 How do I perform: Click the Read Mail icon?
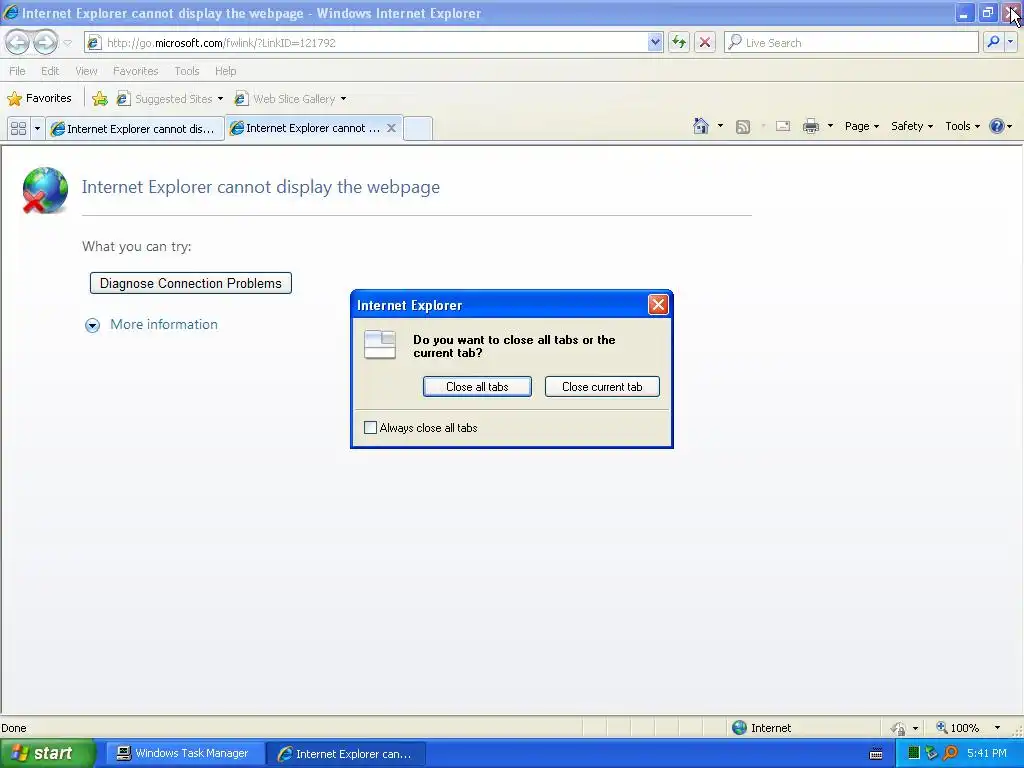point(783,127)
